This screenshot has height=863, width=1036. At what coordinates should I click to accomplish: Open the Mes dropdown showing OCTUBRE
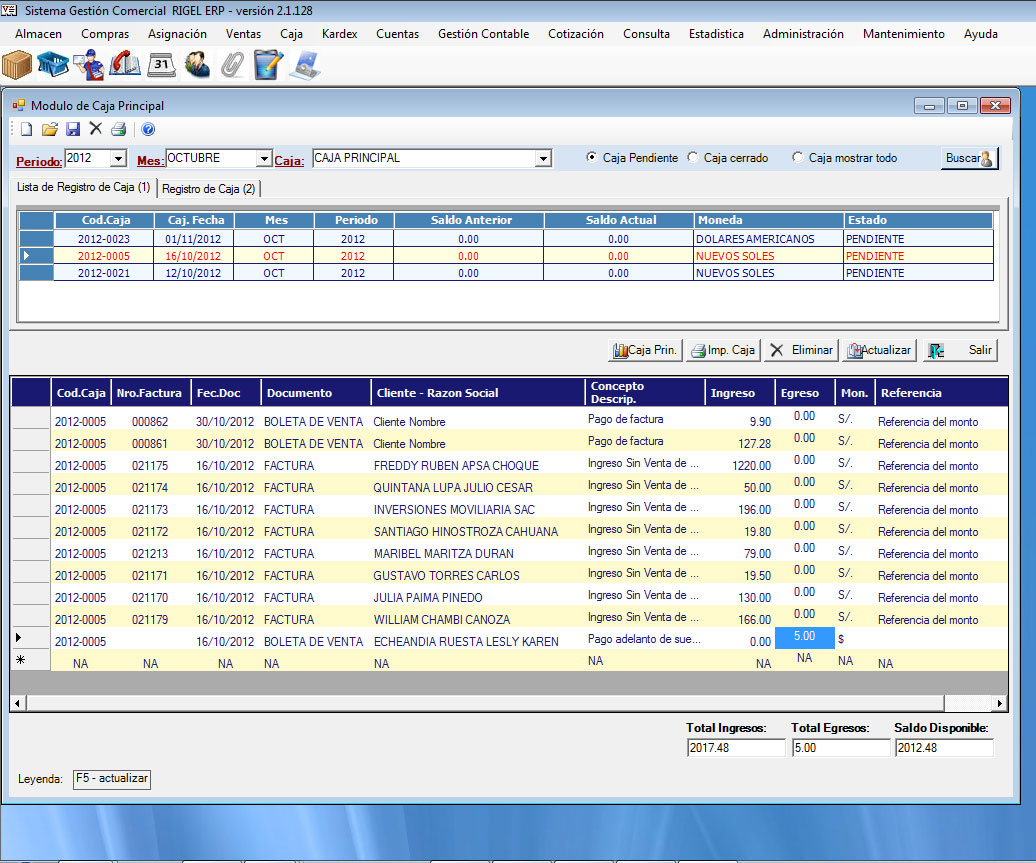[263, 159]
